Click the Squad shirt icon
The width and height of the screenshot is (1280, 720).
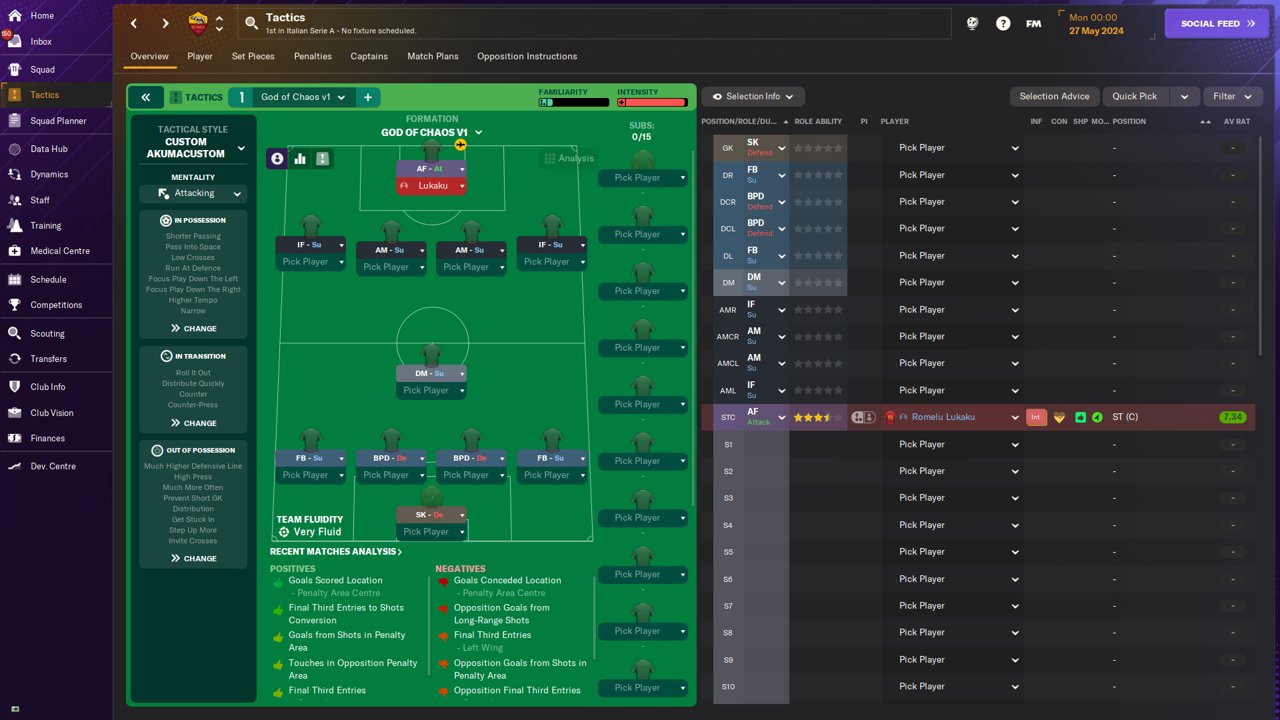(15, 70)
